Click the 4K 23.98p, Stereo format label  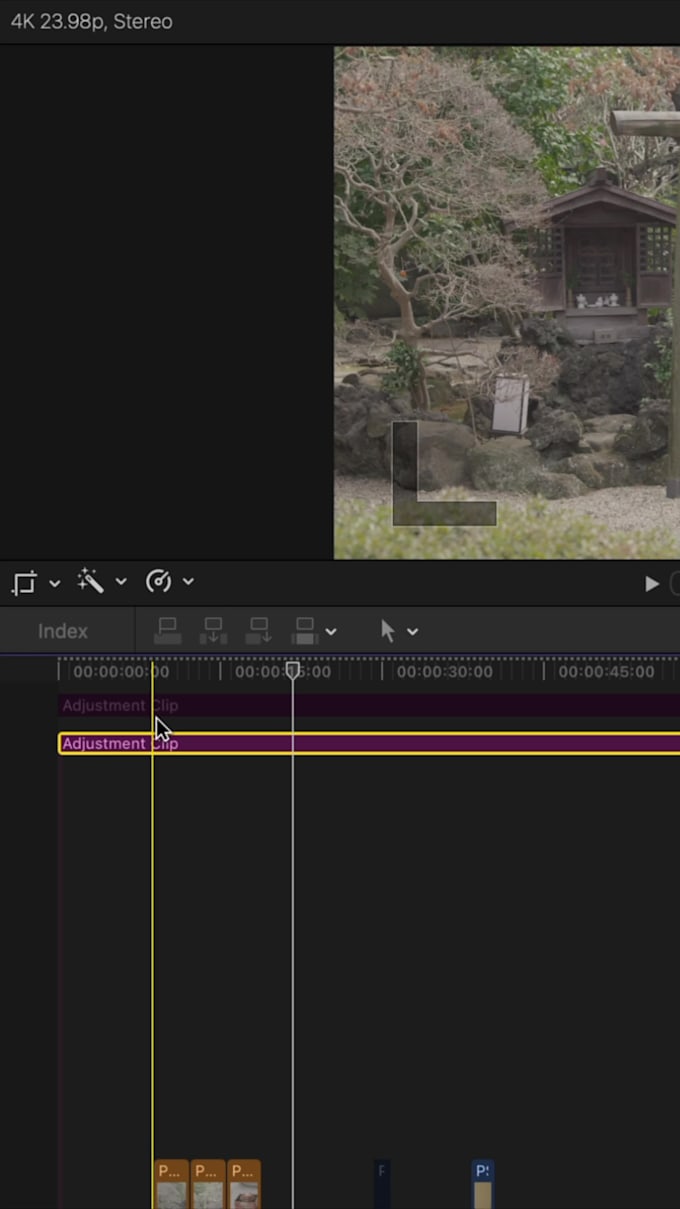tap(91, 21)
